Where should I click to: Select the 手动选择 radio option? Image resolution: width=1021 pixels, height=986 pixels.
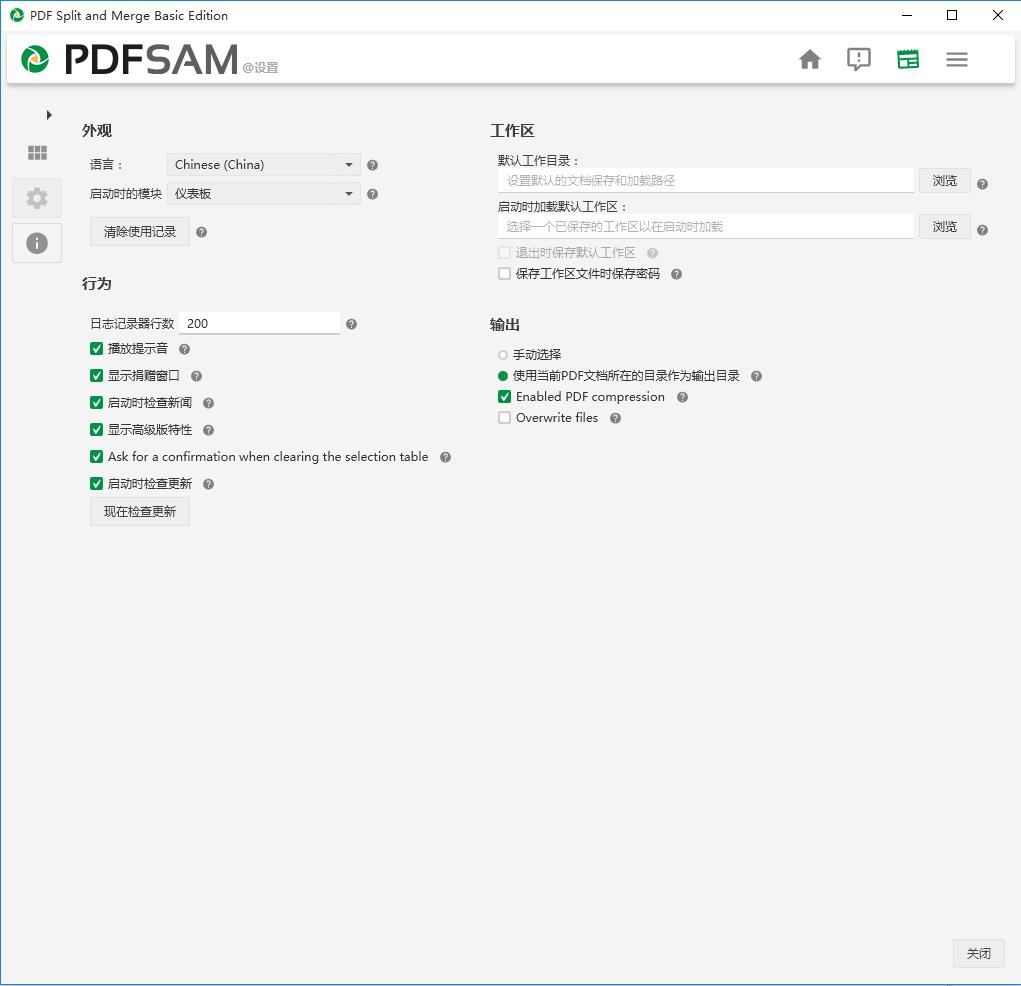tap(503, 355)
